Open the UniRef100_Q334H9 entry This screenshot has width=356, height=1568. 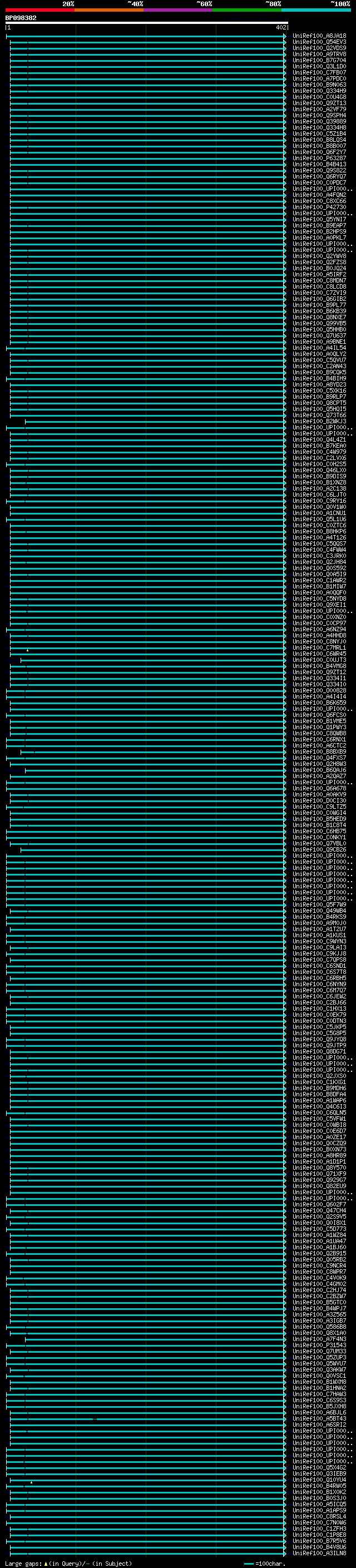click(319, 91)
